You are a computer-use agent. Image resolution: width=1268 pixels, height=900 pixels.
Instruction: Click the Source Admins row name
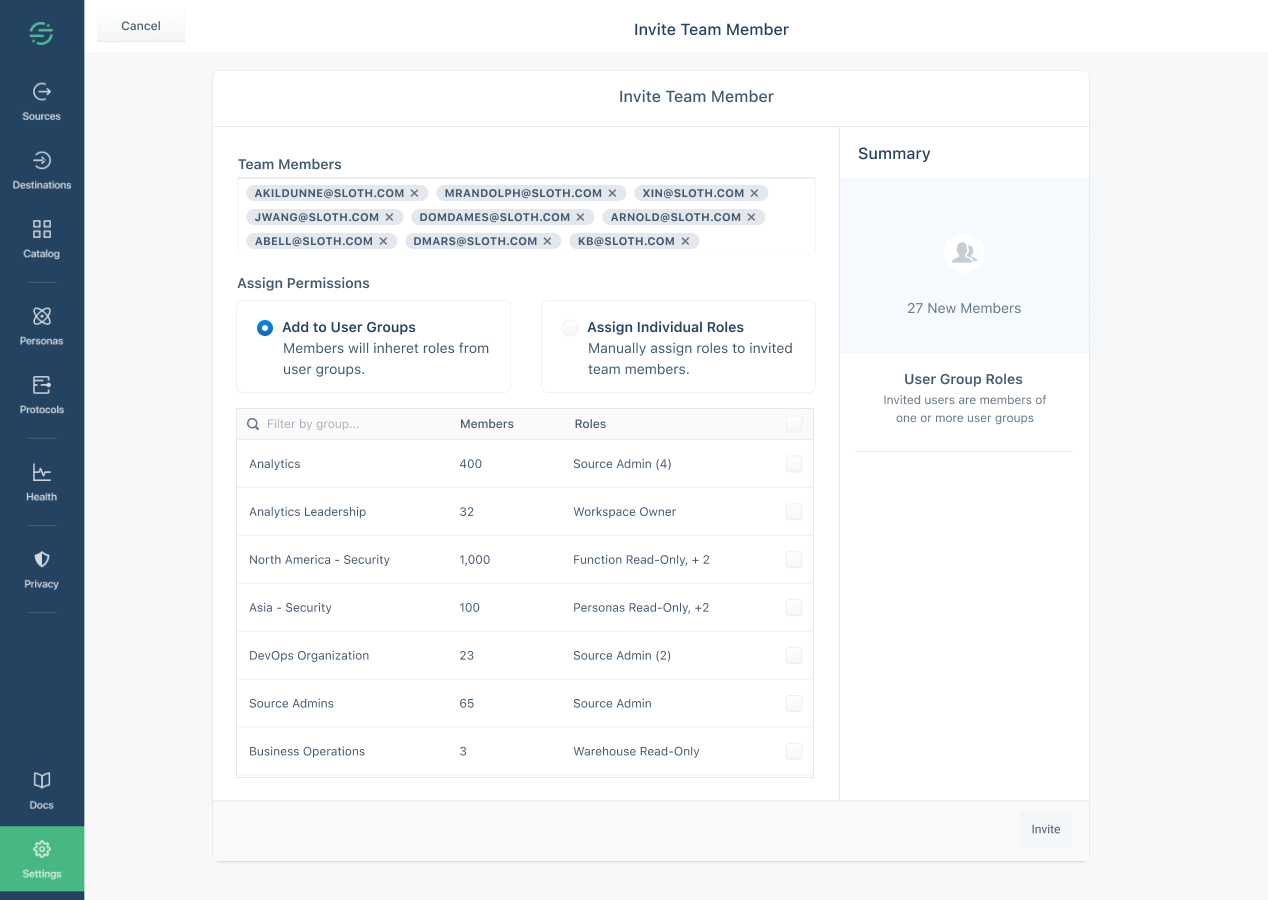[292, 704]
